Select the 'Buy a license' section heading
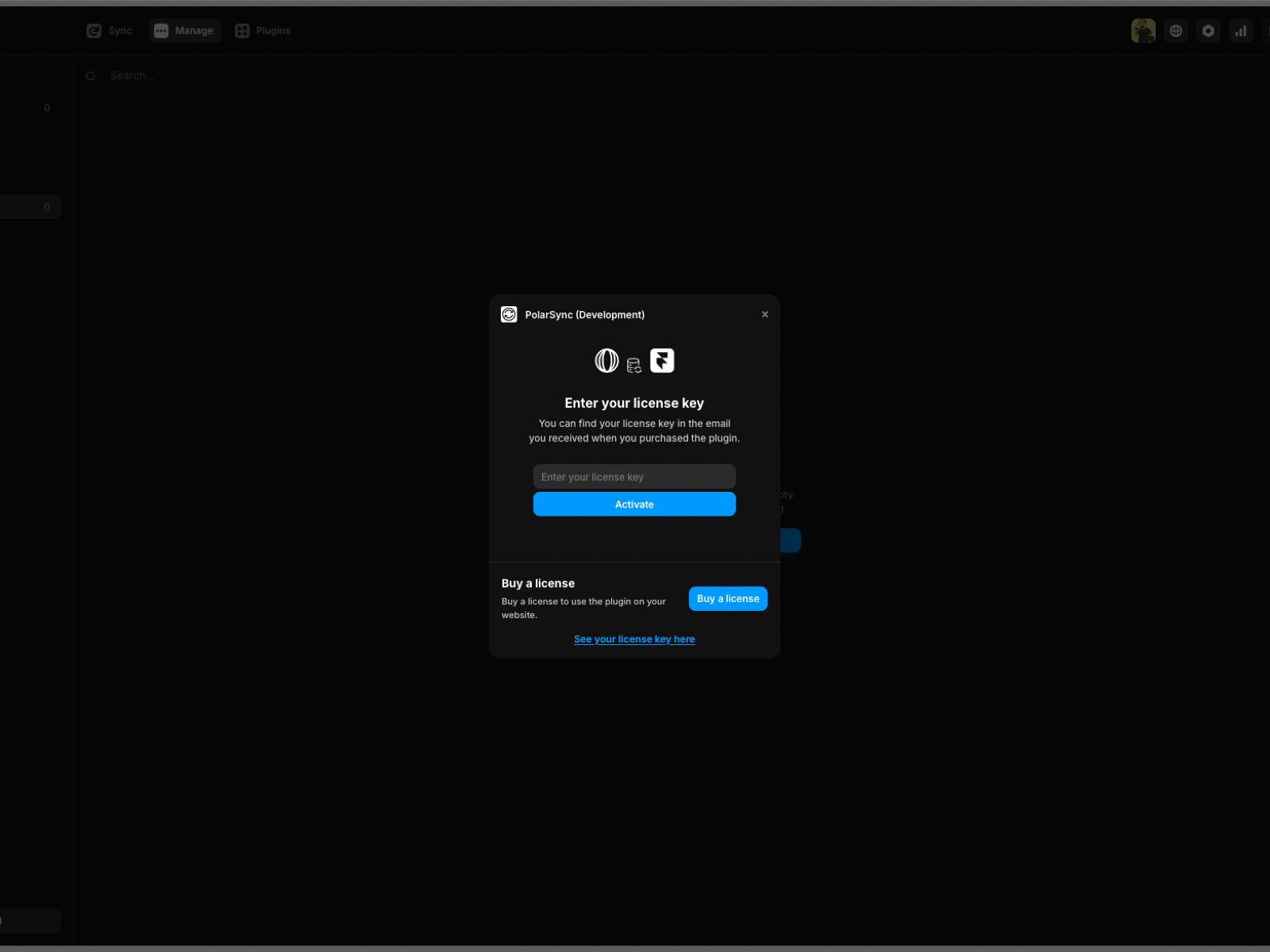The image size is (1270, 952). pos(538,584)
